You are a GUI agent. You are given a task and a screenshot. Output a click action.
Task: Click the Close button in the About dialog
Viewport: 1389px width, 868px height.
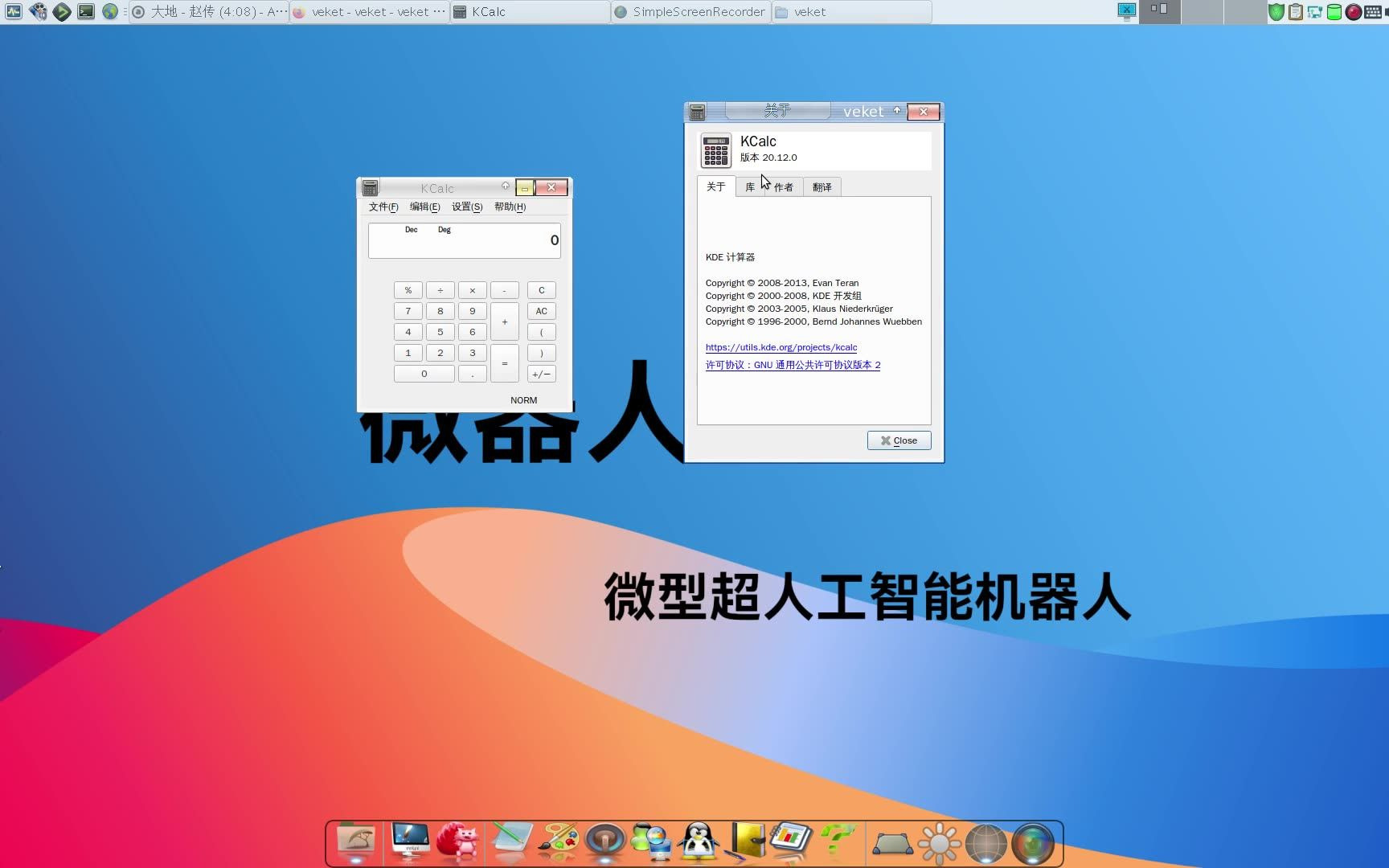(899, 440)
